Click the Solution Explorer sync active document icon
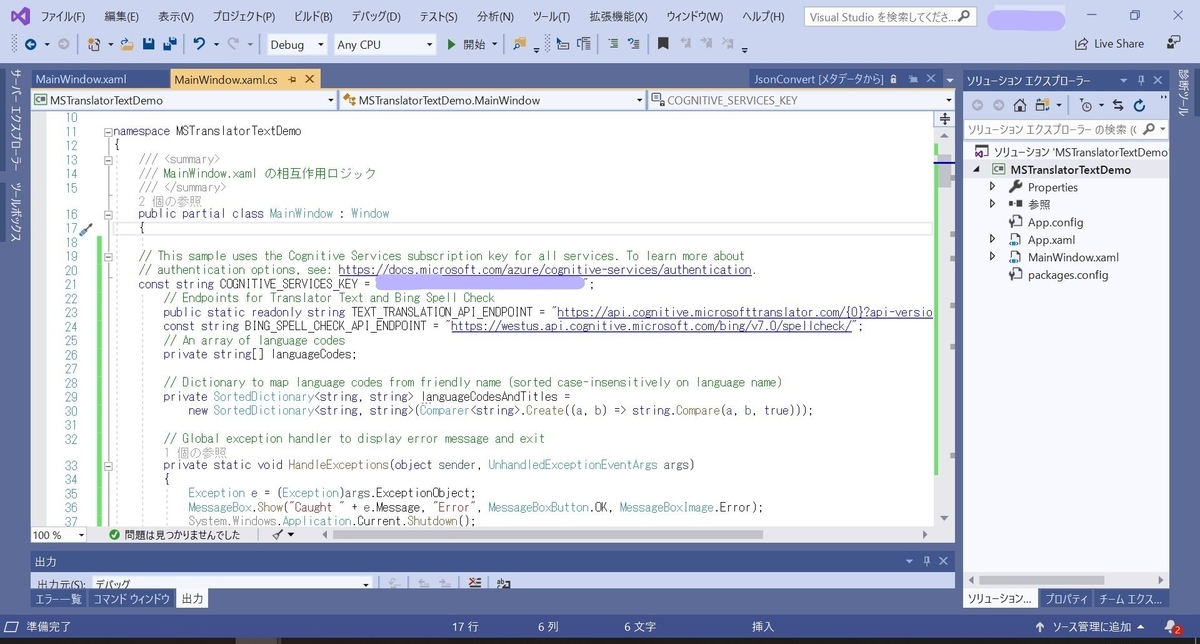Image resolution: width=1200 pixels, height=644 pixels. pyautogui.click(x=1117, y=104)
